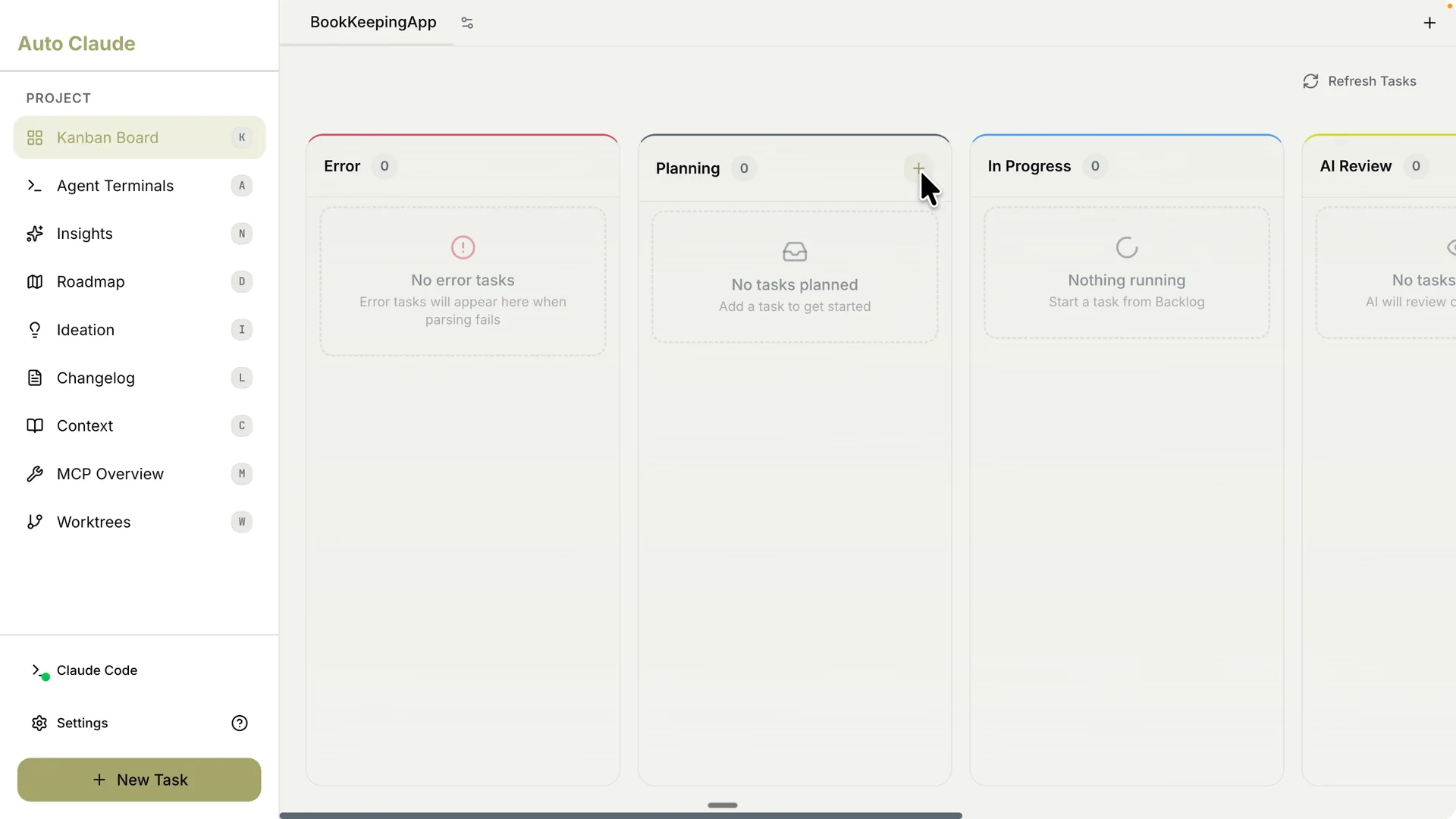1456x819 pixels.
Task: Open project tab settings sliders icon
Action: [x=467, y=23]
